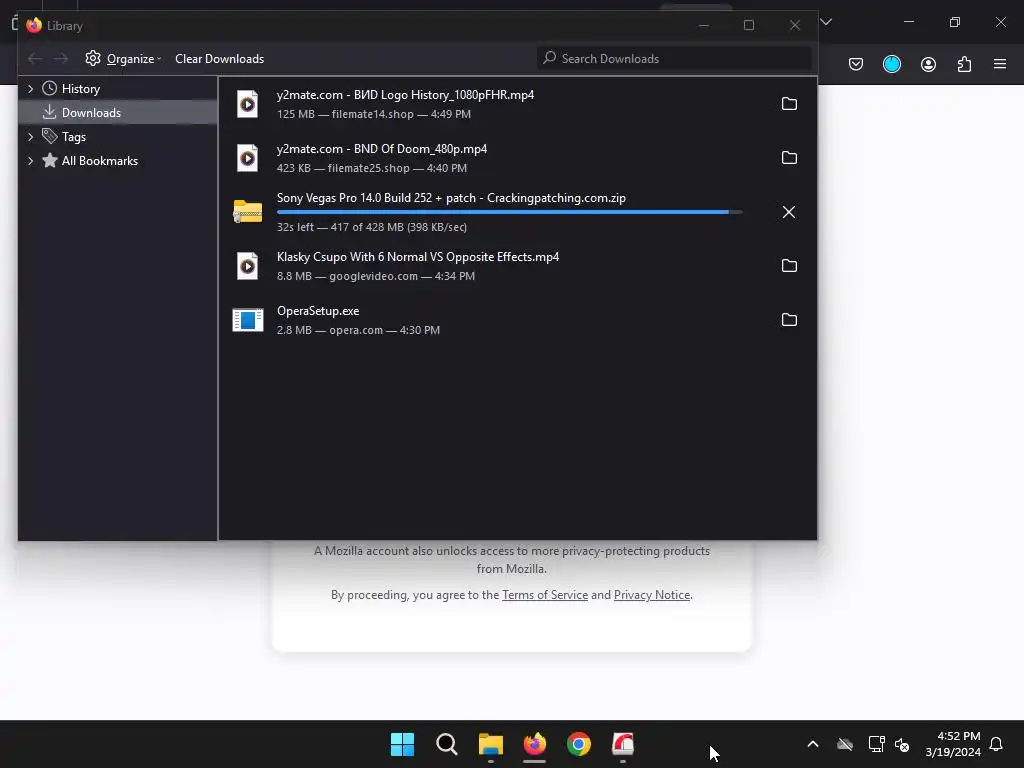Open the network status tray icon
Image resolution: width=1024 pixels, height=768 pixels.
point(876,744)
